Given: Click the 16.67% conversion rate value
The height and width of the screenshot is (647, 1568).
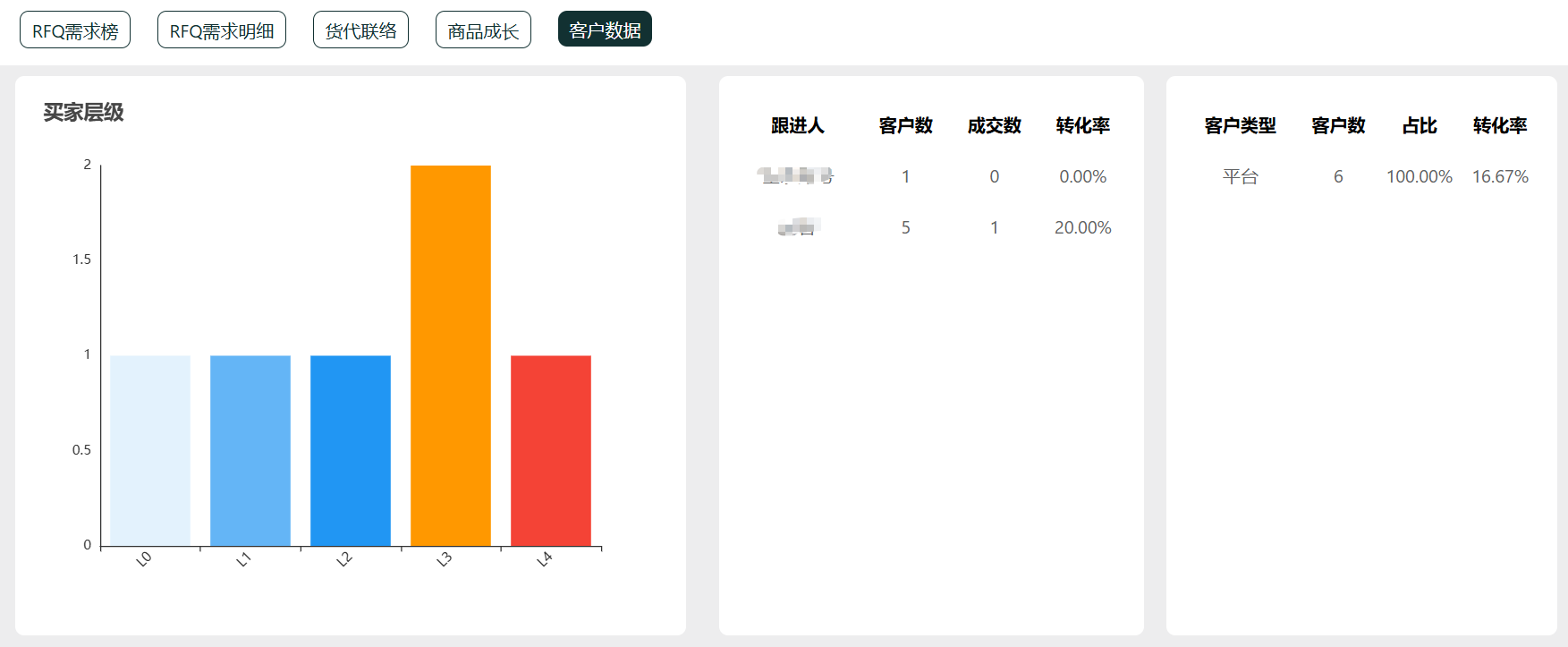Looking at the screenshot, I should 1500,177.
